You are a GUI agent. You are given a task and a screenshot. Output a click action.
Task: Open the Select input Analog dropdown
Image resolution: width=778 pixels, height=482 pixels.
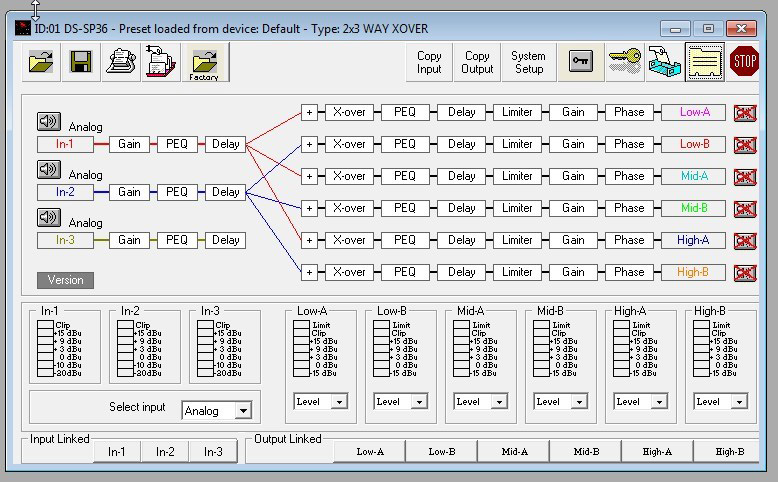pos(242,411)
